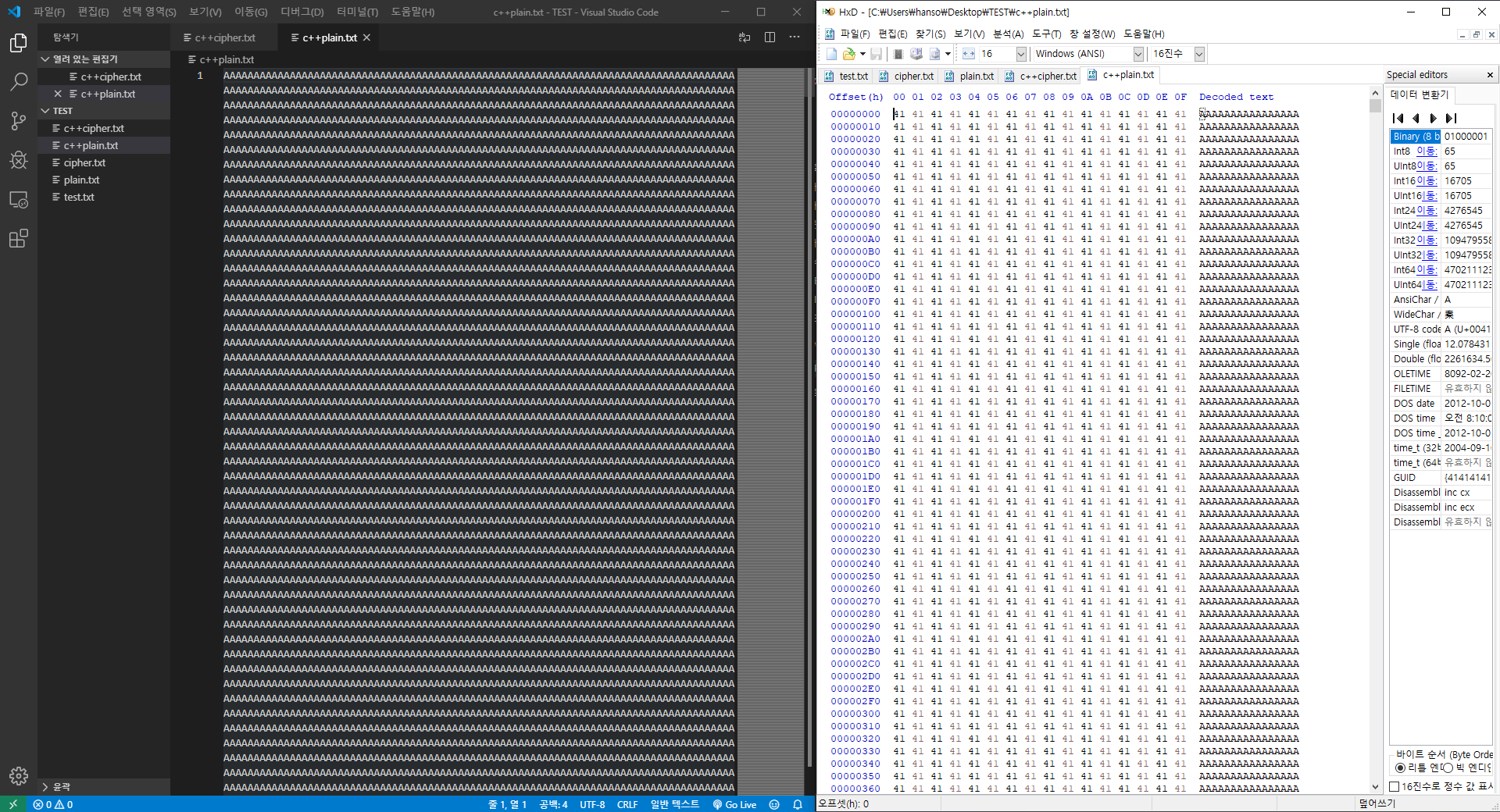1500x812 pixels.
Task: Open Remote Explorer in VS Code activity bar
Action: (x=19, y=200)
